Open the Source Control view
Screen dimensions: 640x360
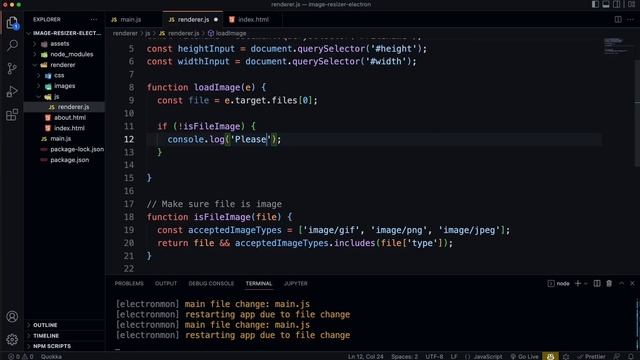coord(12,68)
